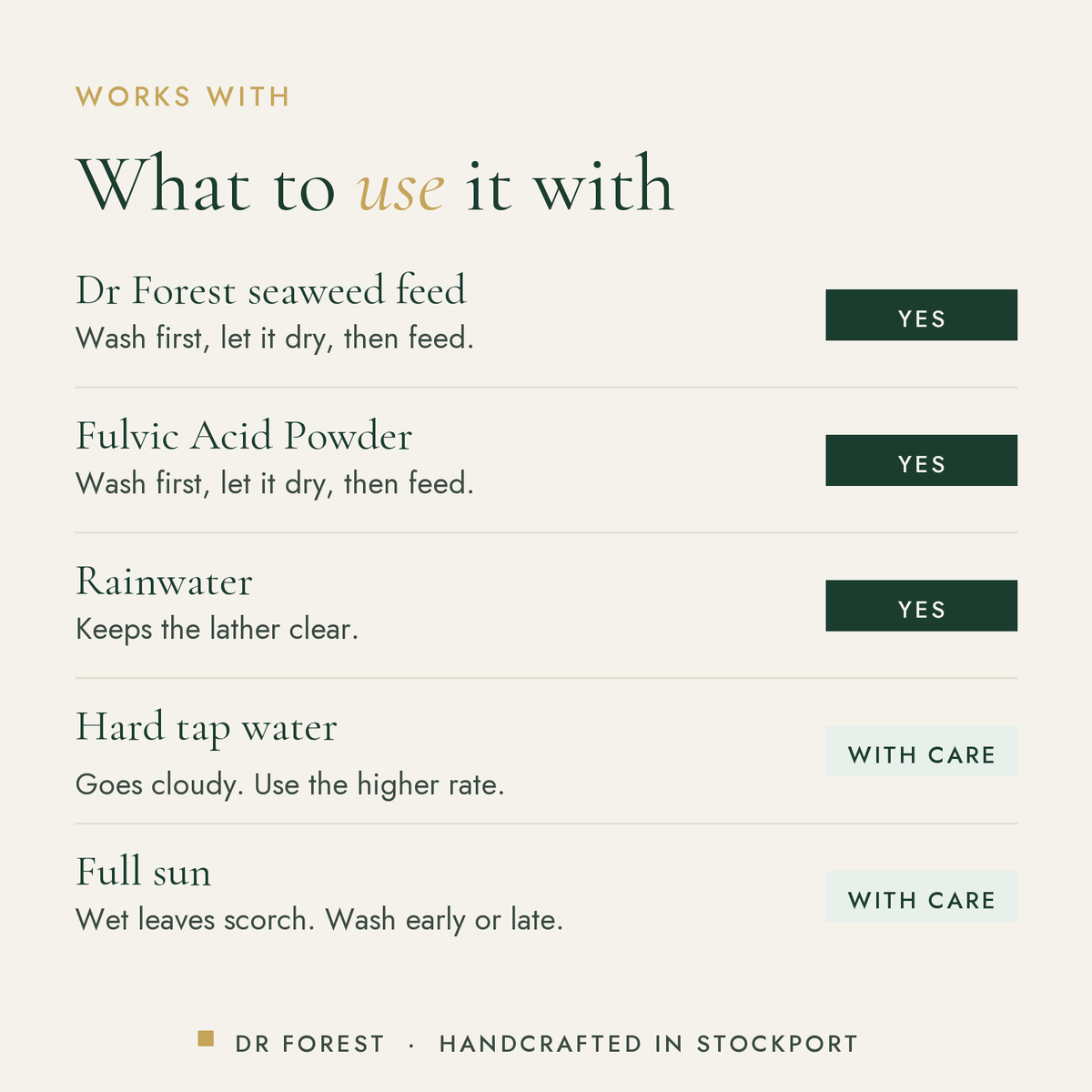
Task: Select the 'Rainwater' row title
Action: tap(164, 581)
